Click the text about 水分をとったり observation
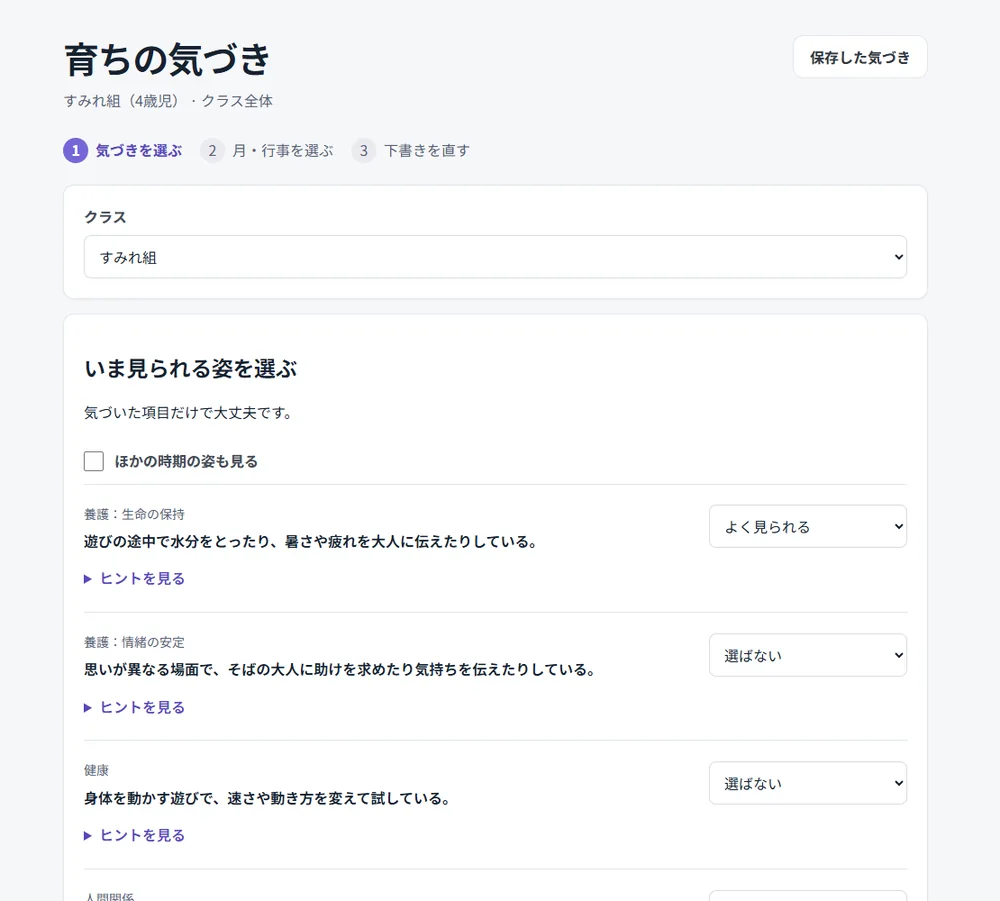The height and width of the screenshot is (901, 1000). (x=312, y=541)
